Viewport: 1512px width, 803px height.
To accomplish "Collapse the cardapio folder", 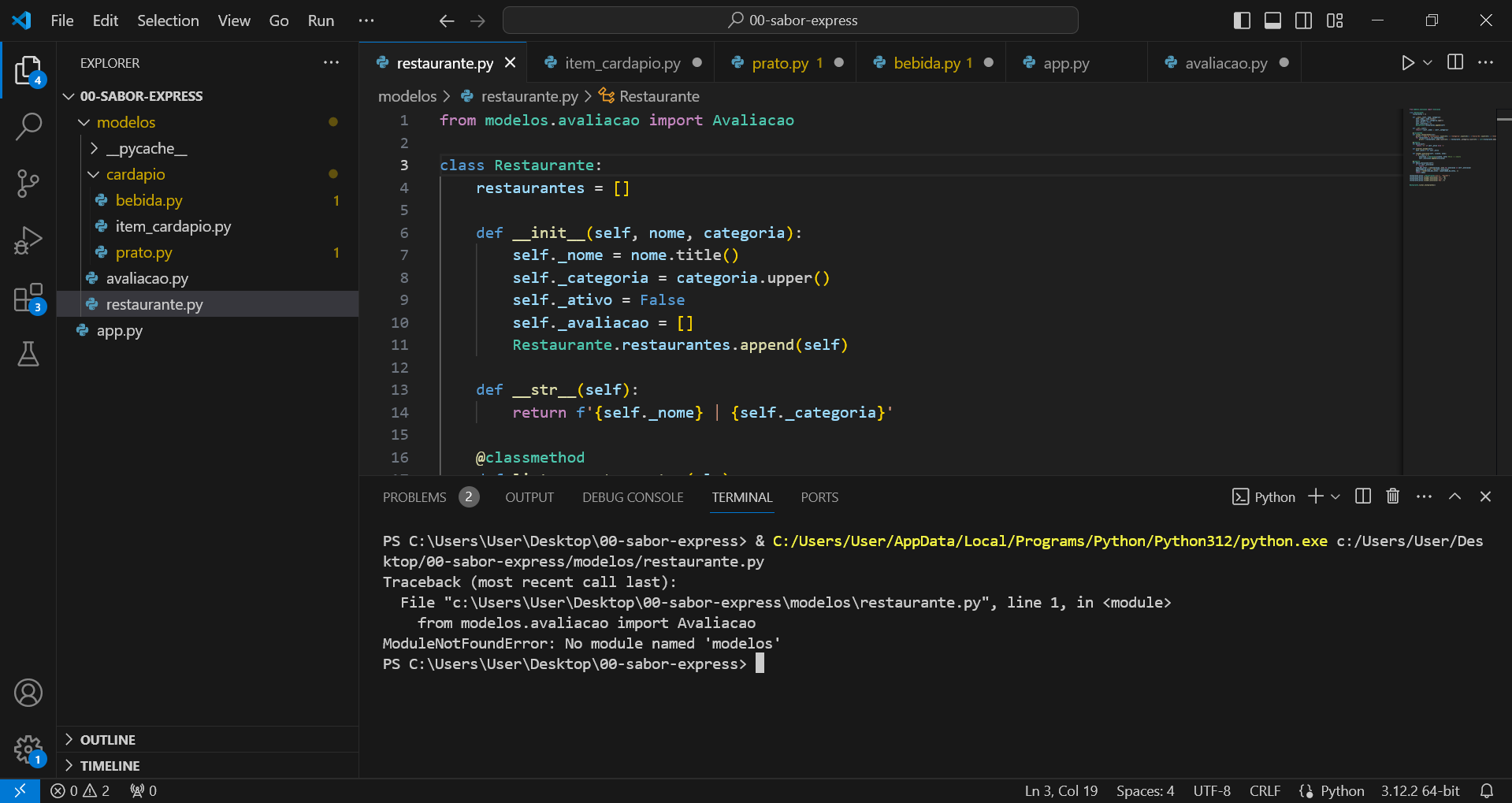I will point(207,174).
